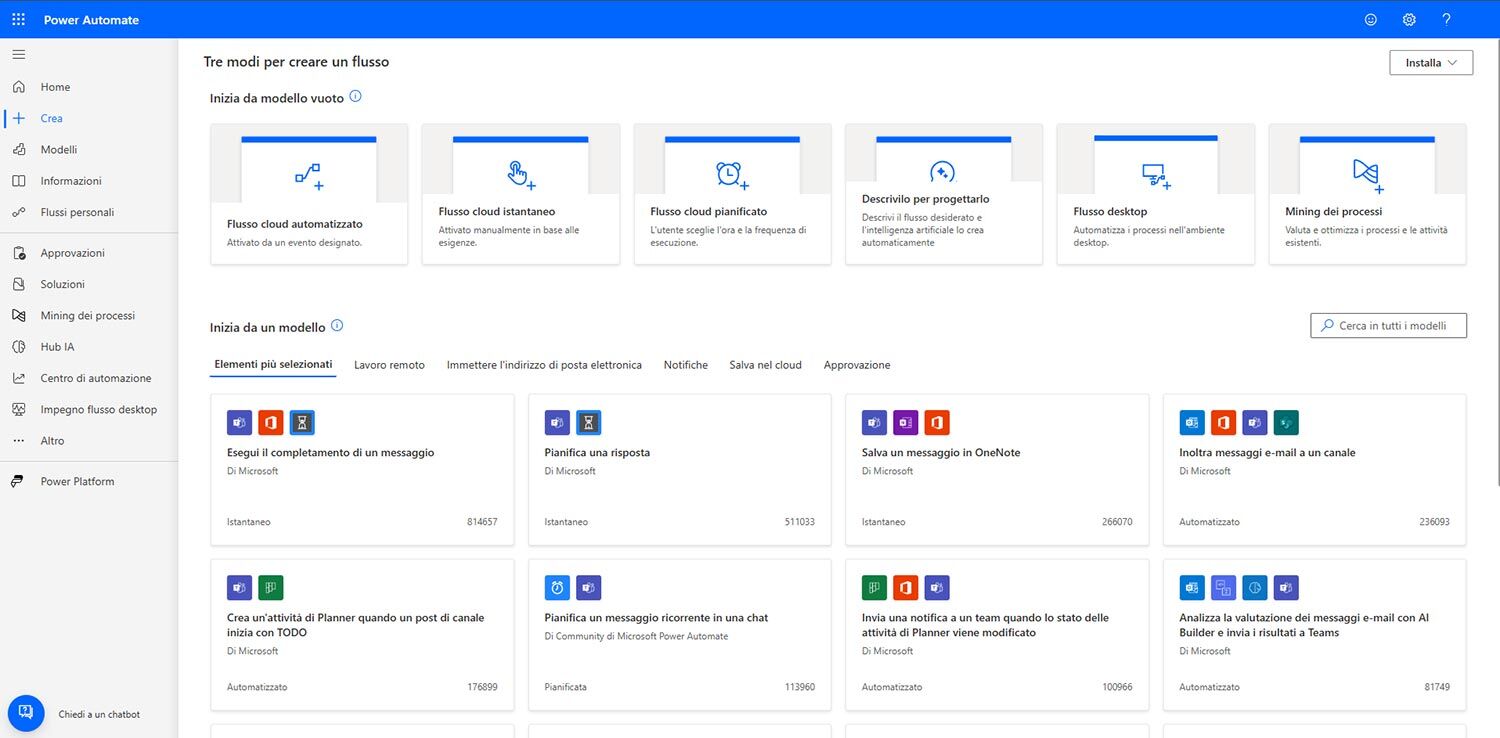Open "Chiedi a un chatbot" chat icon
This screenshot has width=1500, height=738.
[25, 712]
